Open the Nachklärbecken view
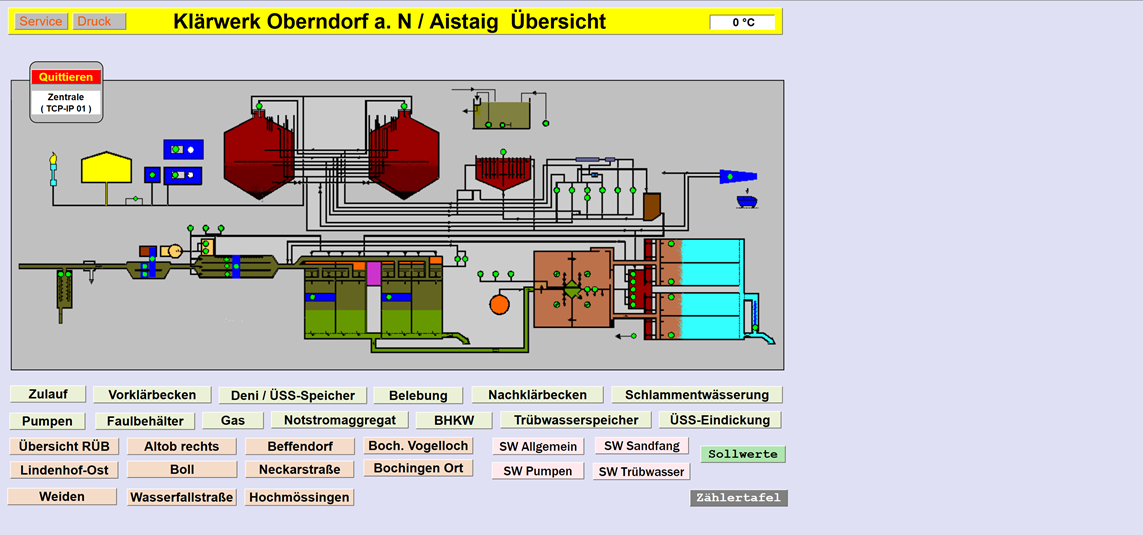Viewport: 1143px width, 535px height. pos(537,395)
